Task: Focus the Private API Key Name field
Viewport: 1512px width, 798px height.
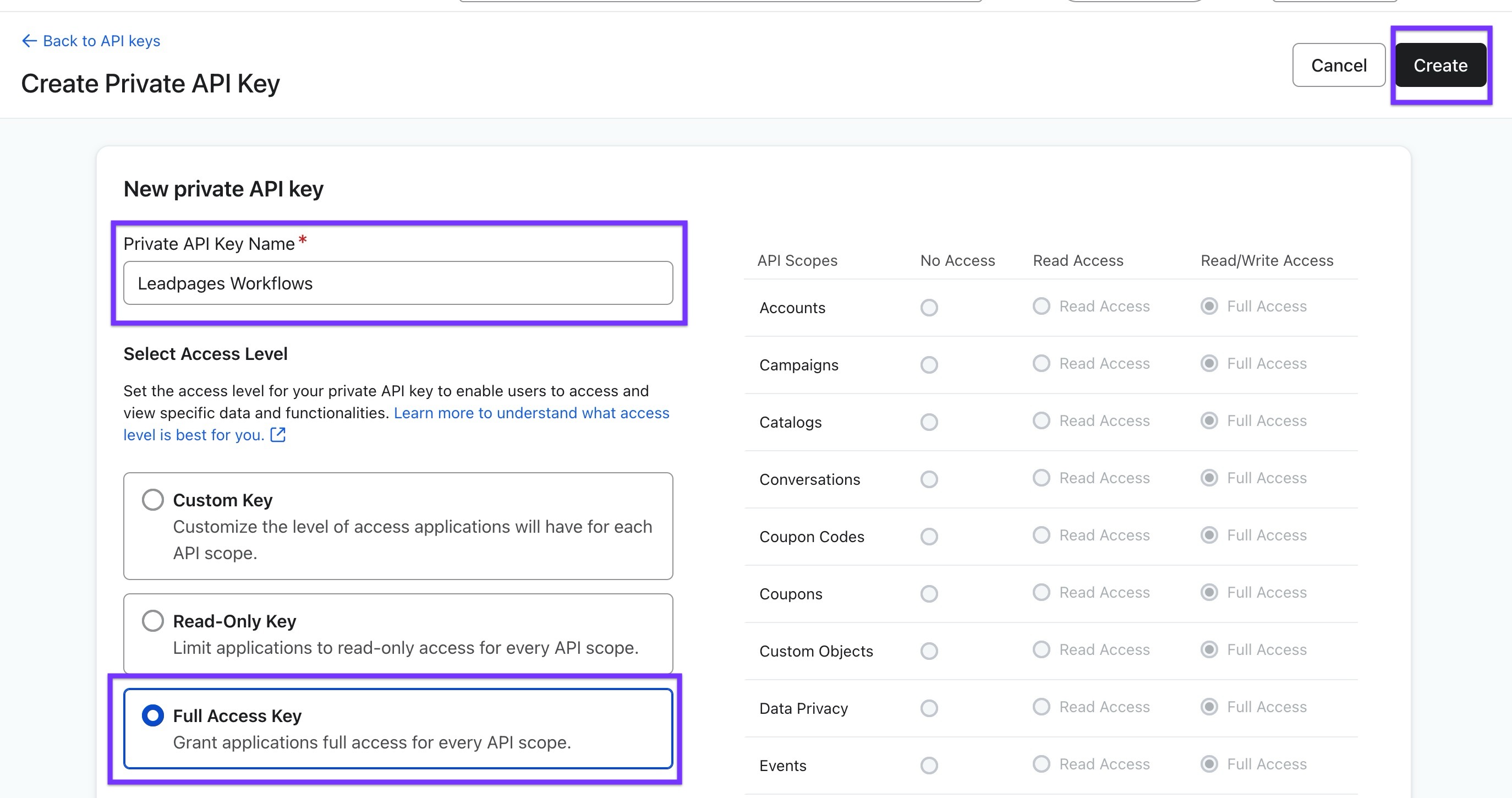Action: 398,283
